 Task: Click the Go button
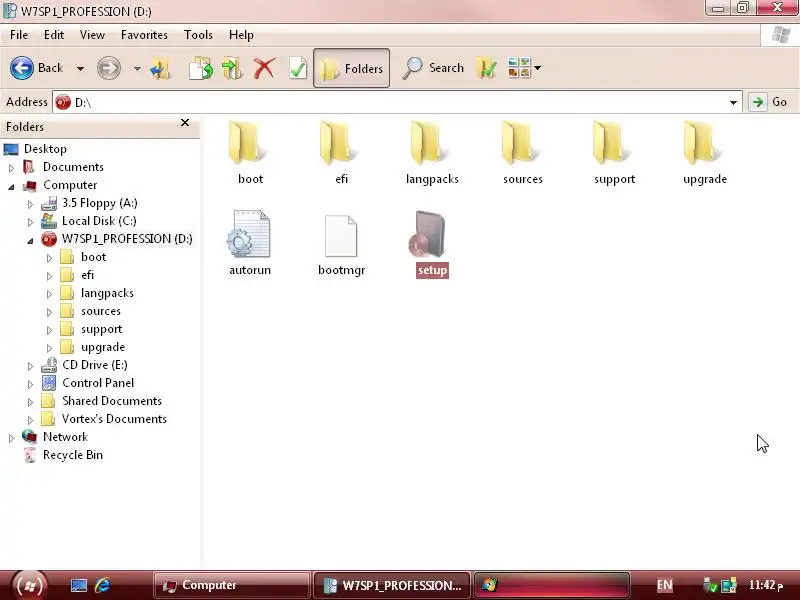point(769,102)
